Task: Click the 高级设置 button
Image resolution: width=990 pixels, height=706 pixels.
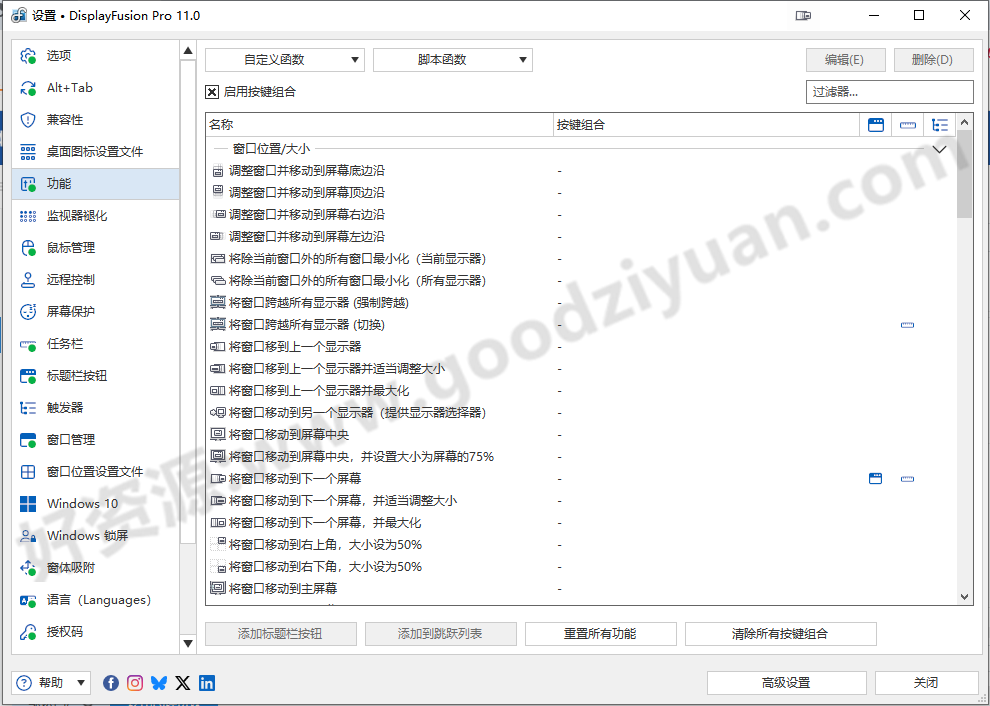Action: (786, 682)
